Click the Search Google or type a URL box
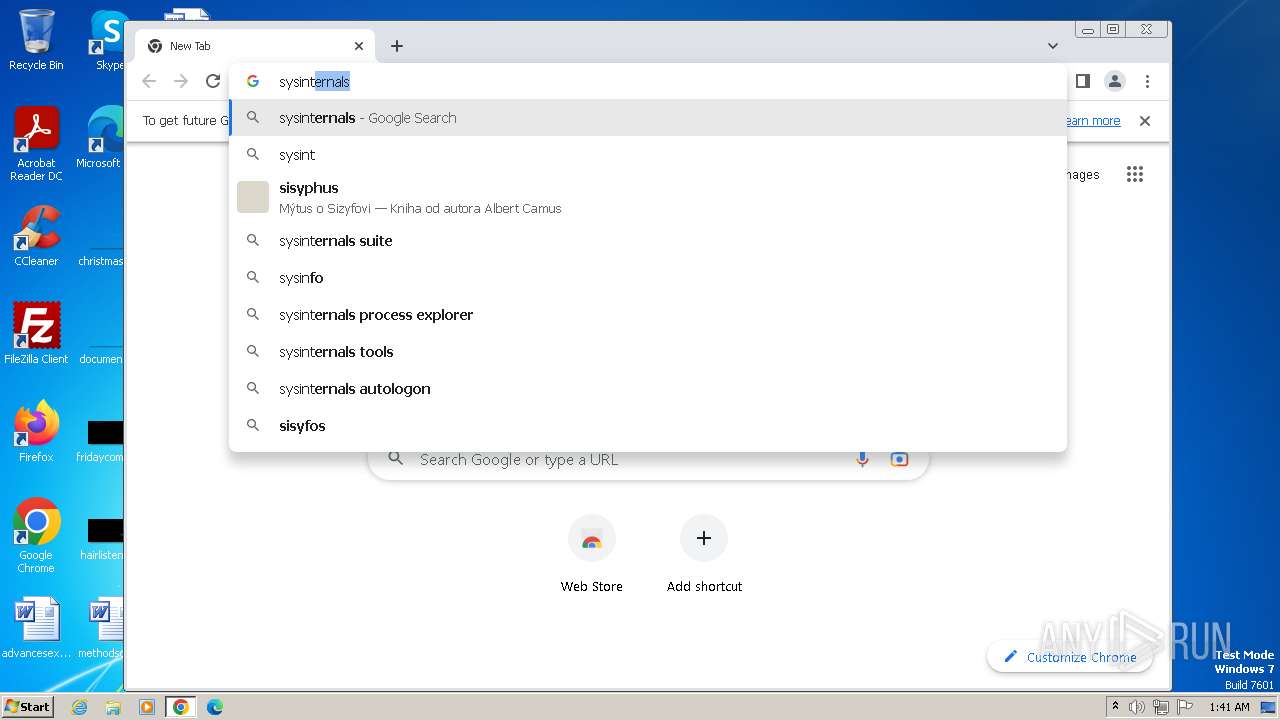1280x720 pixels. click(648, 460)
